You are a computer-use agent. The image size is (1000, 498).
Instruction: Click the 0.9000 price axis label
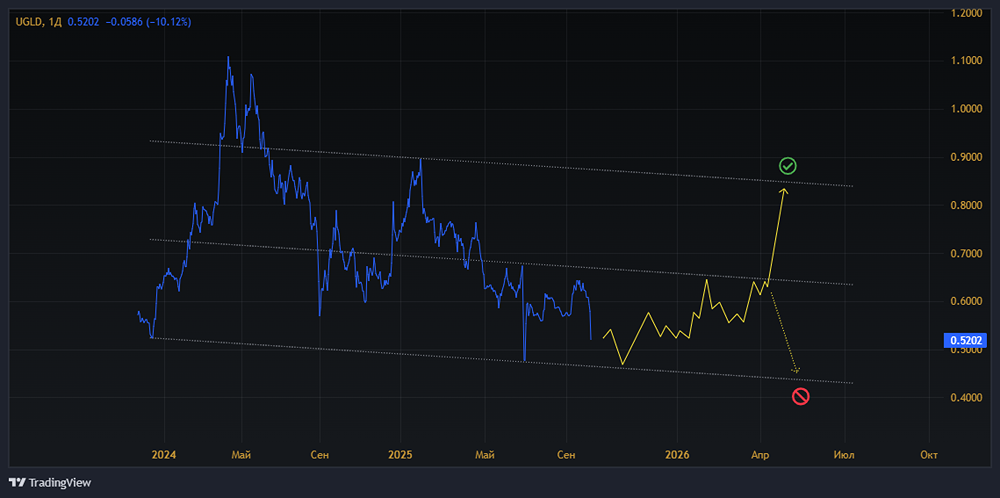964,157
